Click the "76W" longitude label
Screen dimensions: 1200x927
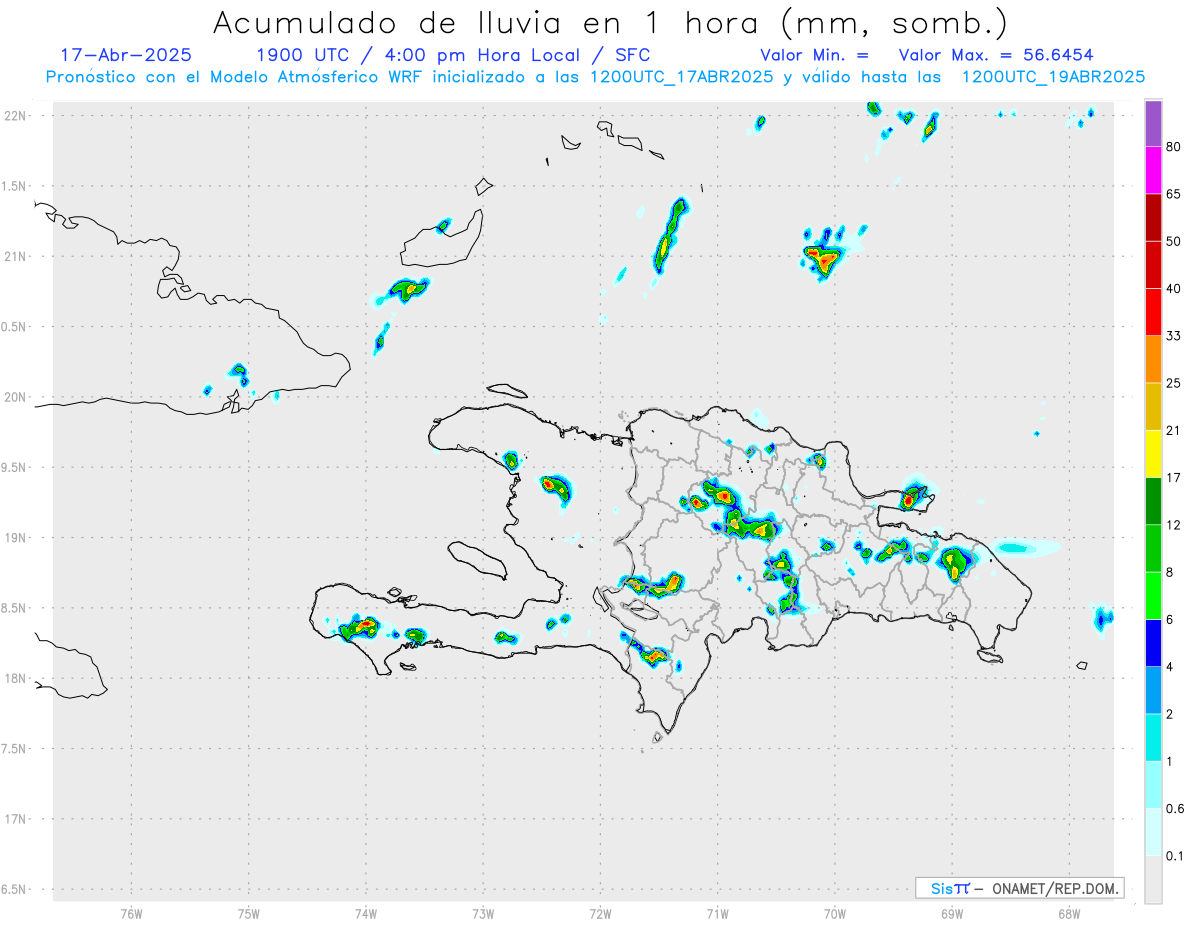pos(131,912)
